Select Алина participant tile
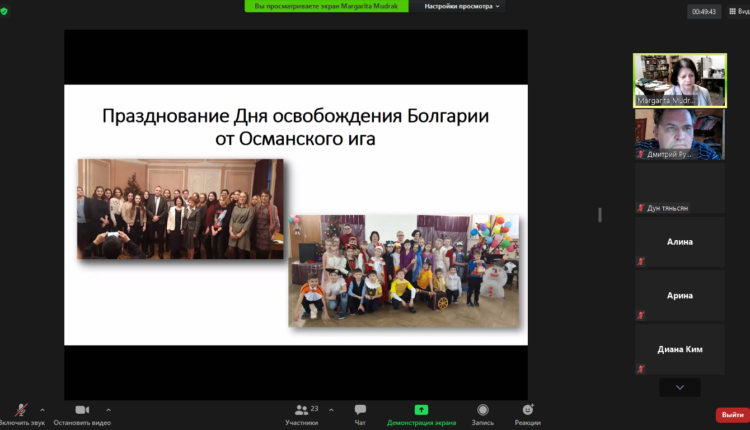This screenshot has width=750, height=430. point(680,242)
